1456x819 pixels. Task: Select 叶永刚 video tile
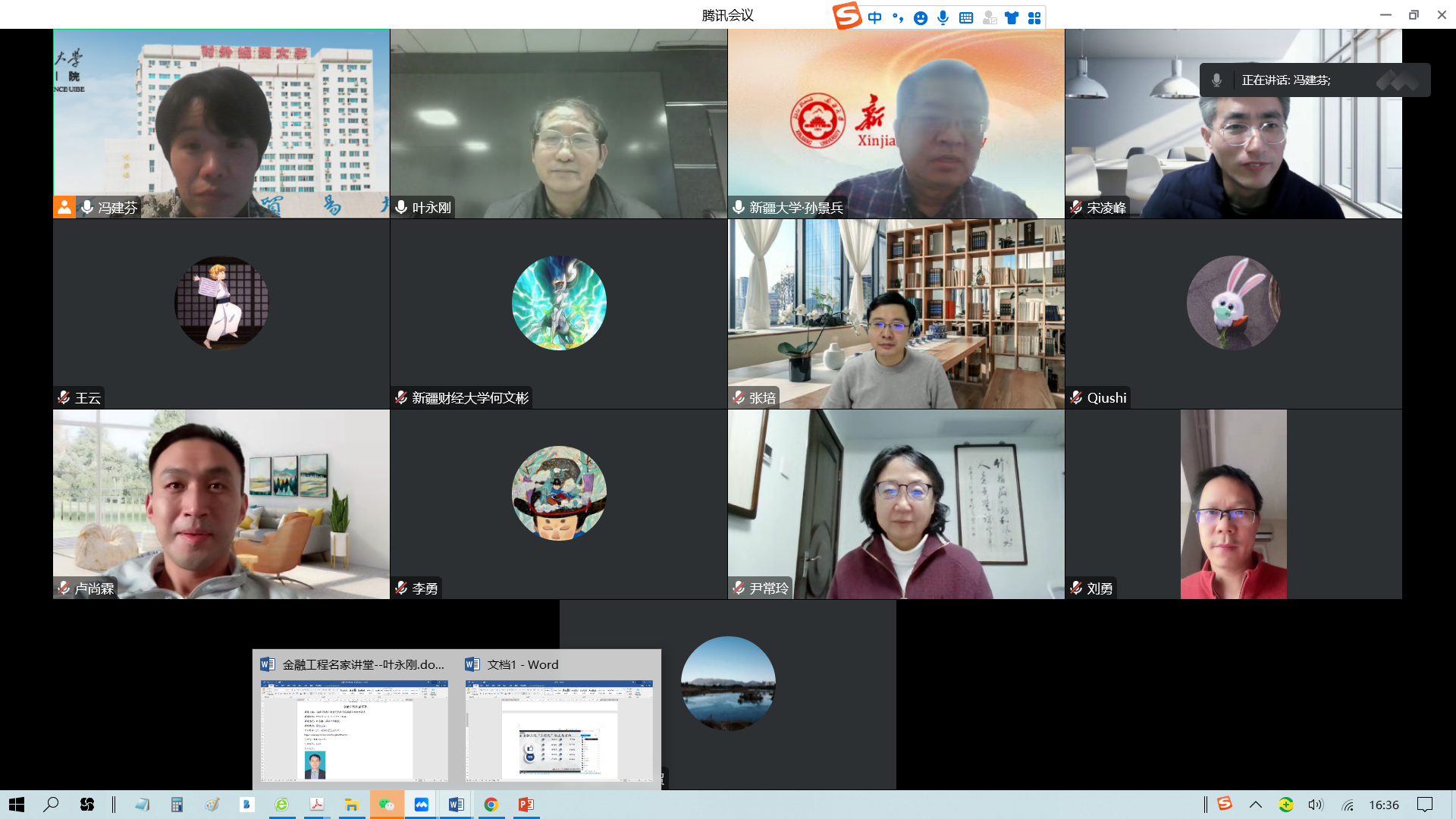point(559,124)
